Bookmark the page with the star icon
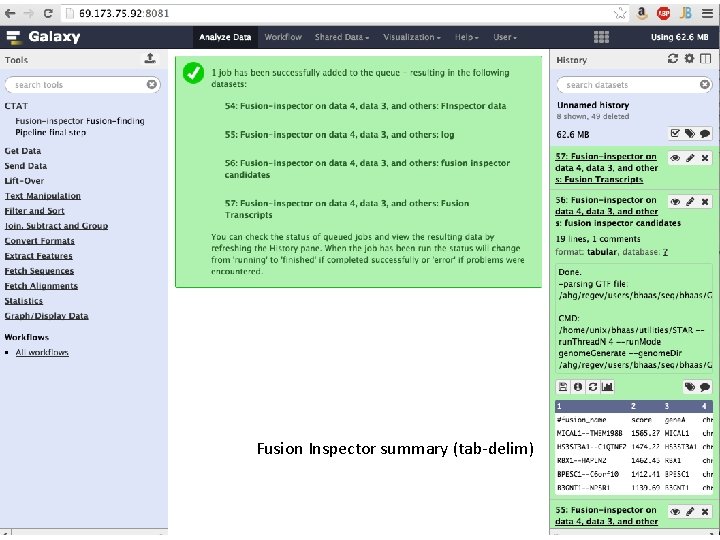The height and width of the screenshot is (540, 720). [620, 13]
